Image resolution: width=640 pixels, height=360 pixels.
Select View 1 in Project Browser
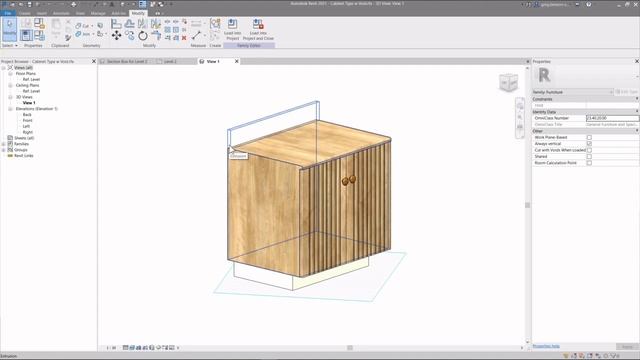[29, 103]
